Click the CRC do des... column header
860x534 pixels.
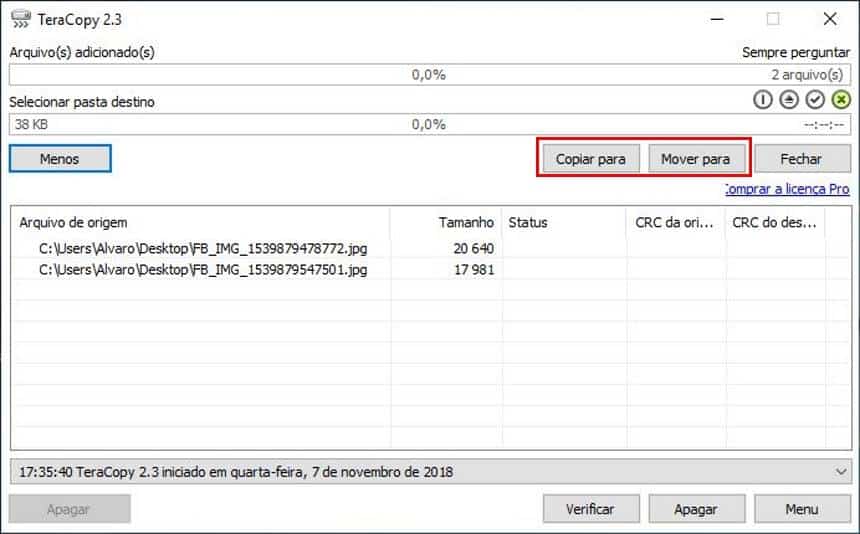[x=775, y=223]
